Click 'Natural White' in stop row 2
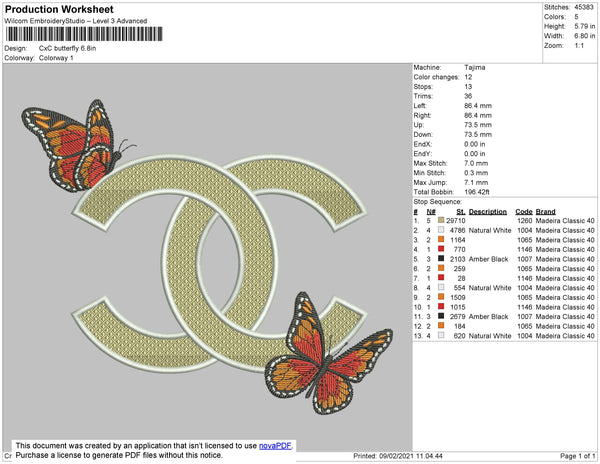The height and width of the screenshot is (464, 600). pos(490,230)
